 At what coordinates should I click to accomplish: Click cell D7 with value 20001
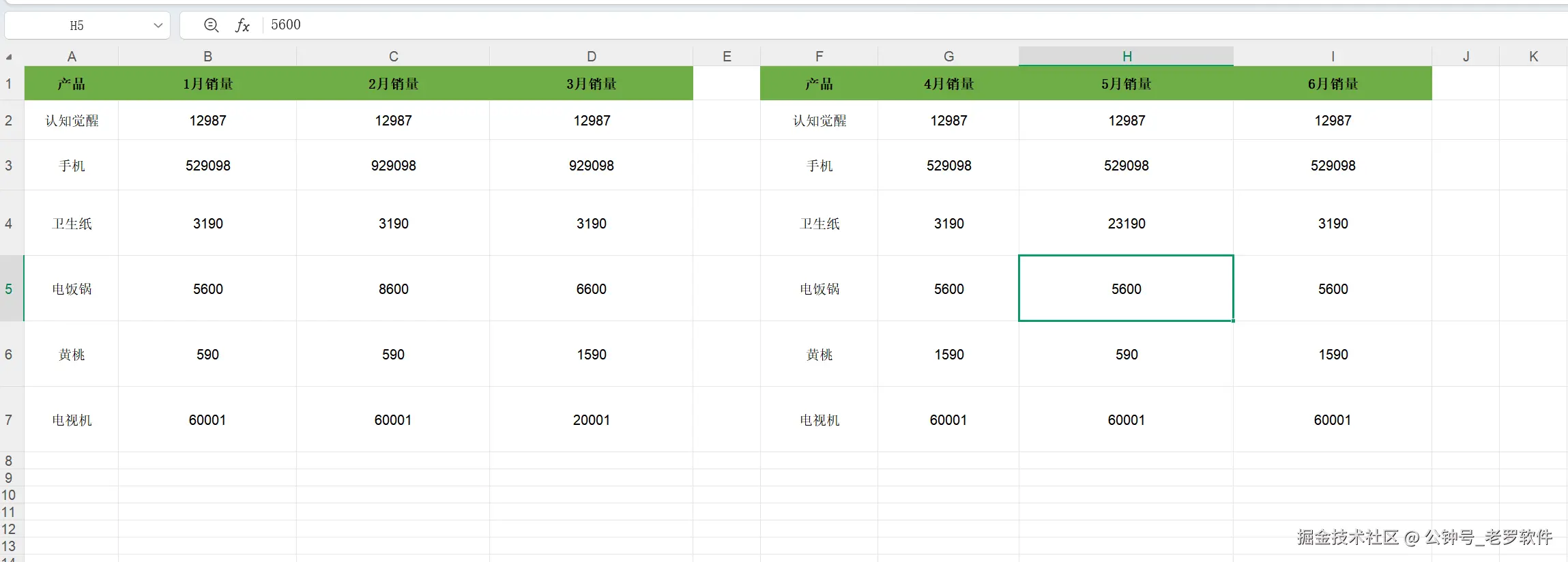[592, 420]
